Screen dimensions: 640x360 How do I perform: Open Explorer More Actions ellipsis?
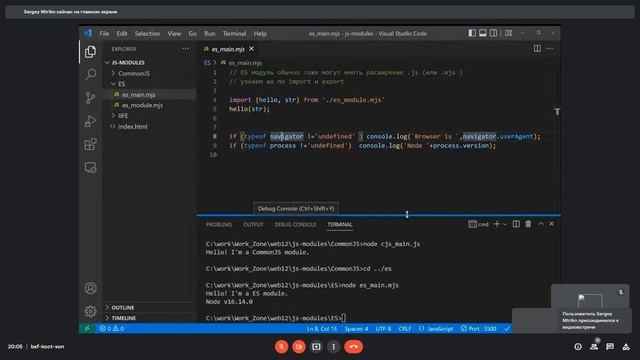185,49
